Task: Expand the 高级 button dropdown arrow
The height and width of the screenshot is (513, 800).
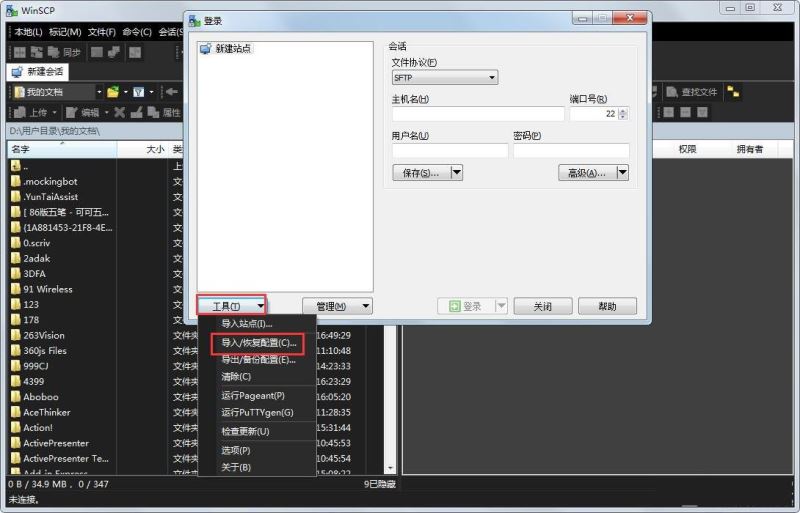Action: (x=622, y=173)
